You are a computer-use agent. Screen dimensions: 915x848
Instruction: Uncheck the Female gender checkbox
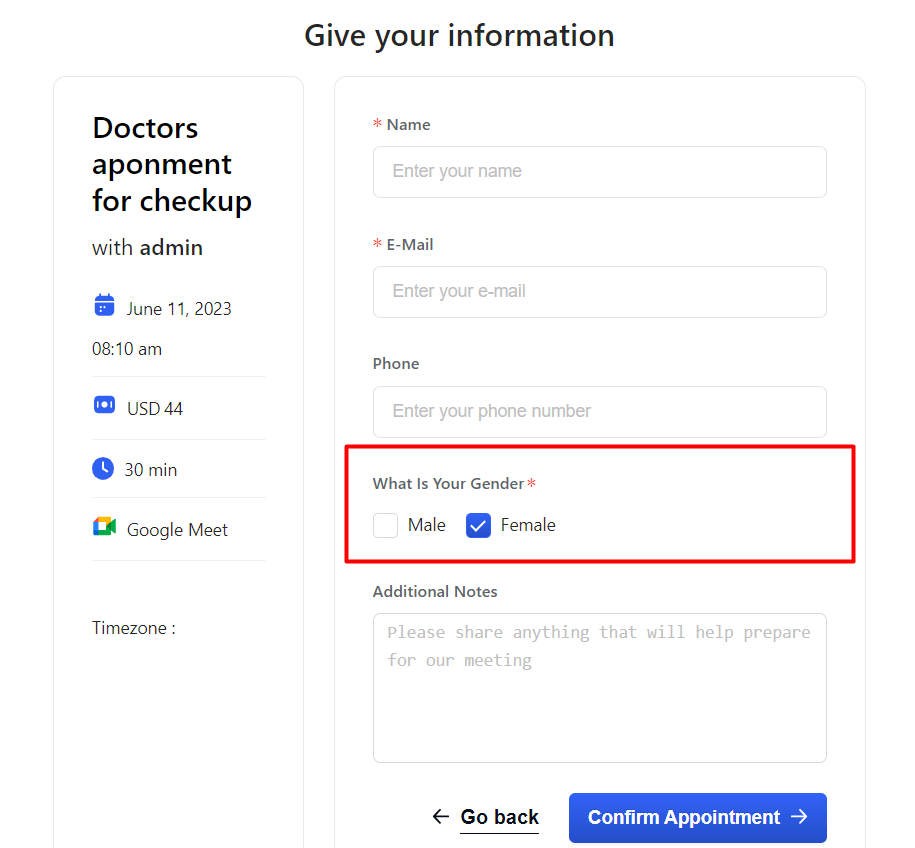point(478,525)
